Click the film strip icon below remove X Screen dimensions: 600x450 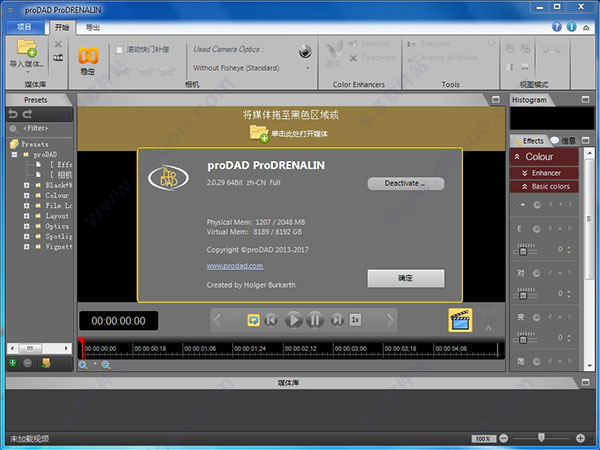(x=58, y=58)
